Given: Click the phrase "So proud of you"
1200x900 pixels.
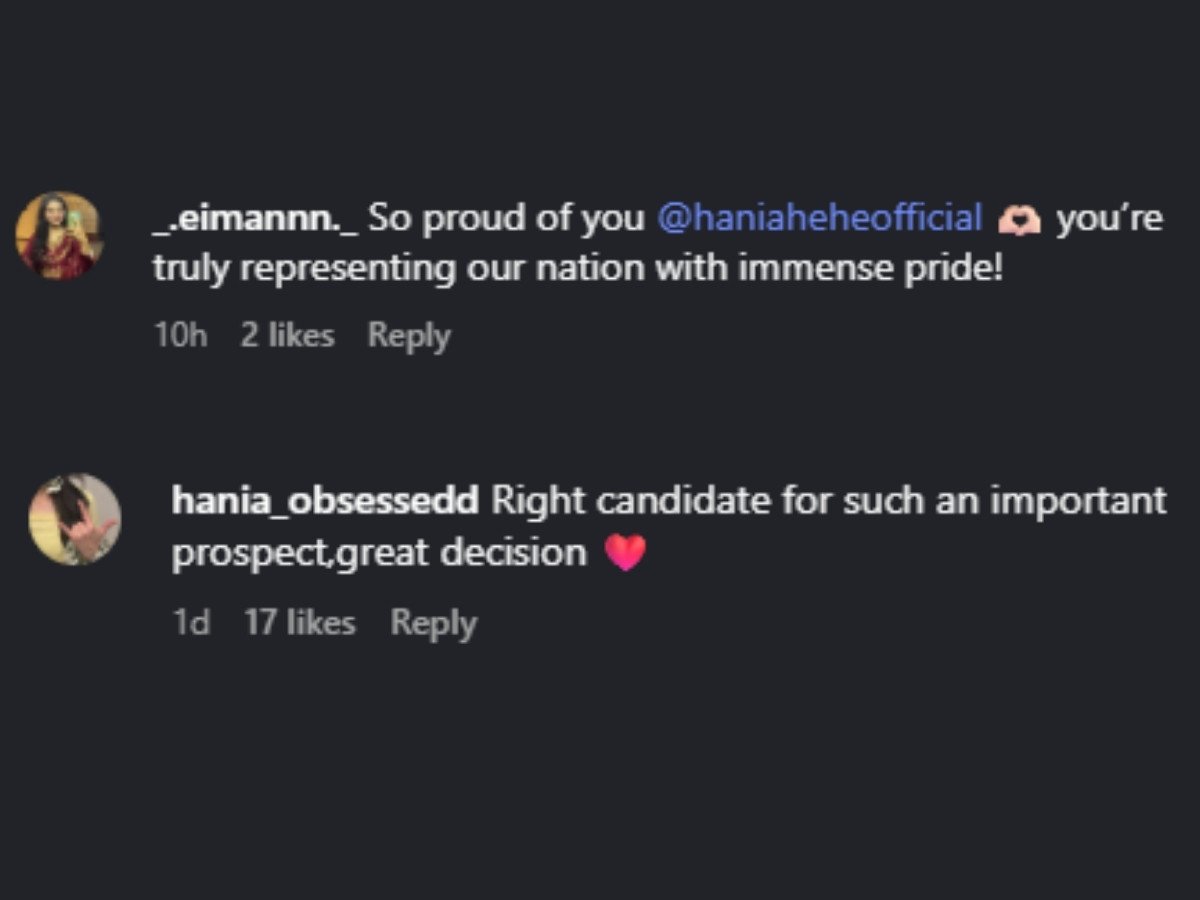Looking at the screenshot, I should (x=507, y=218).
